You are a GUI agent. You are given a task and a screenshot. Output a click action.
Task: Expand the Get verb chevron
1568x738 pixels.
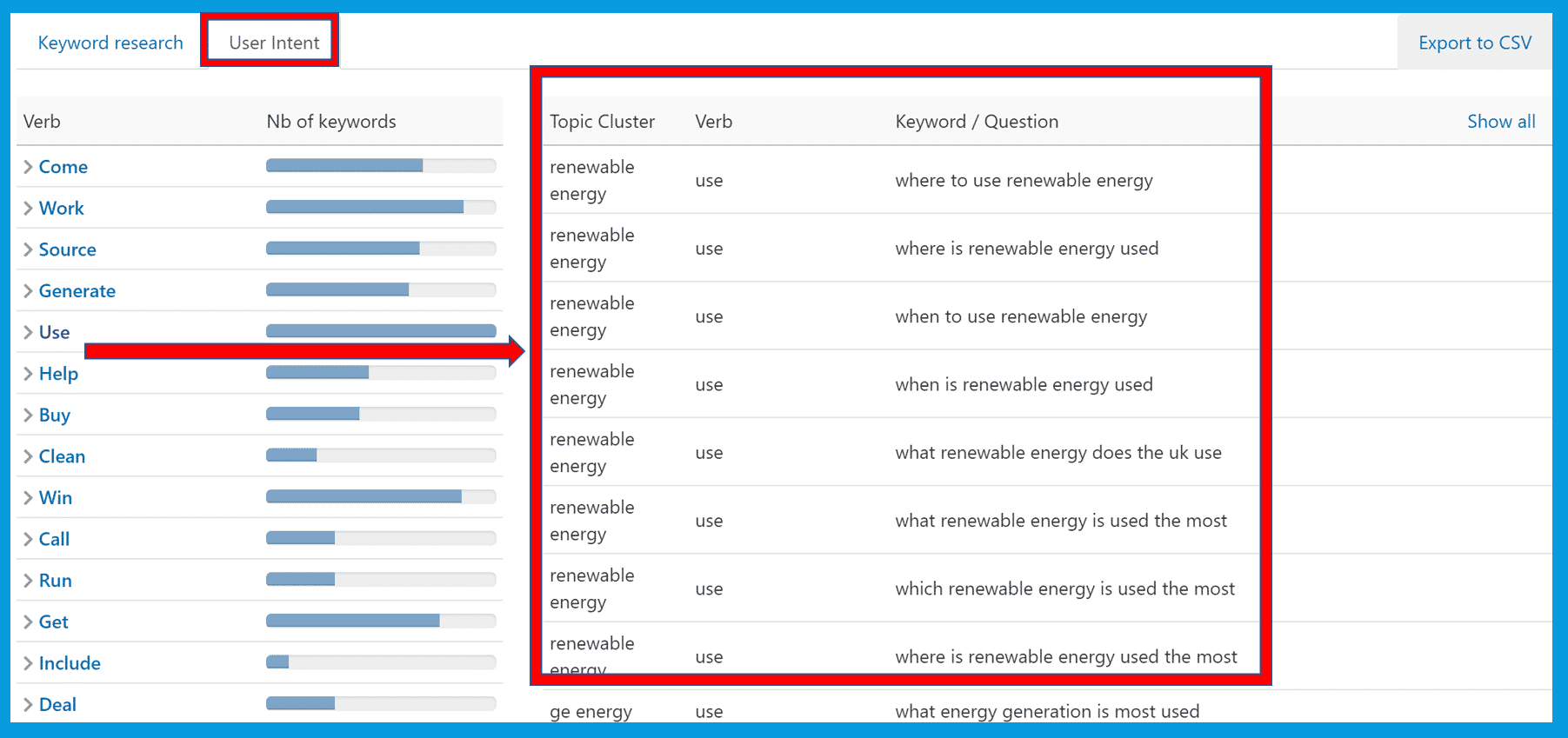pos(28,622)
